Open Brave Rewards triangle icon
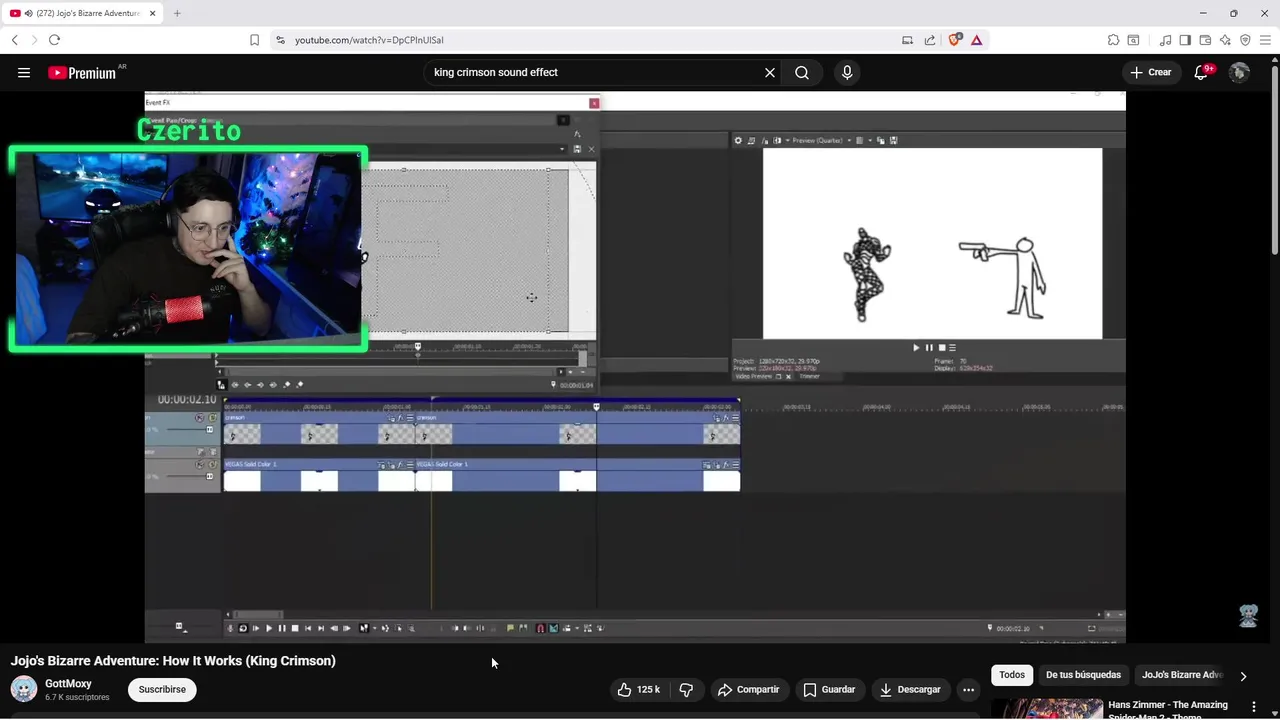This screenshot has height=720, width=1280. tap(976, 40)
